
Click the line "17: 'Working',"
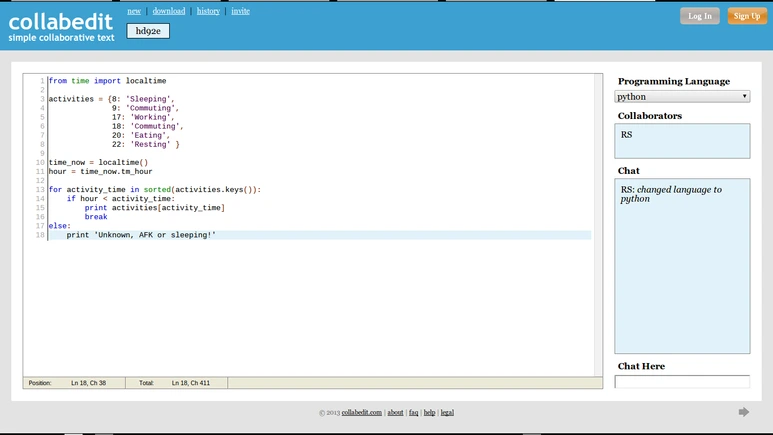(143, 117)
